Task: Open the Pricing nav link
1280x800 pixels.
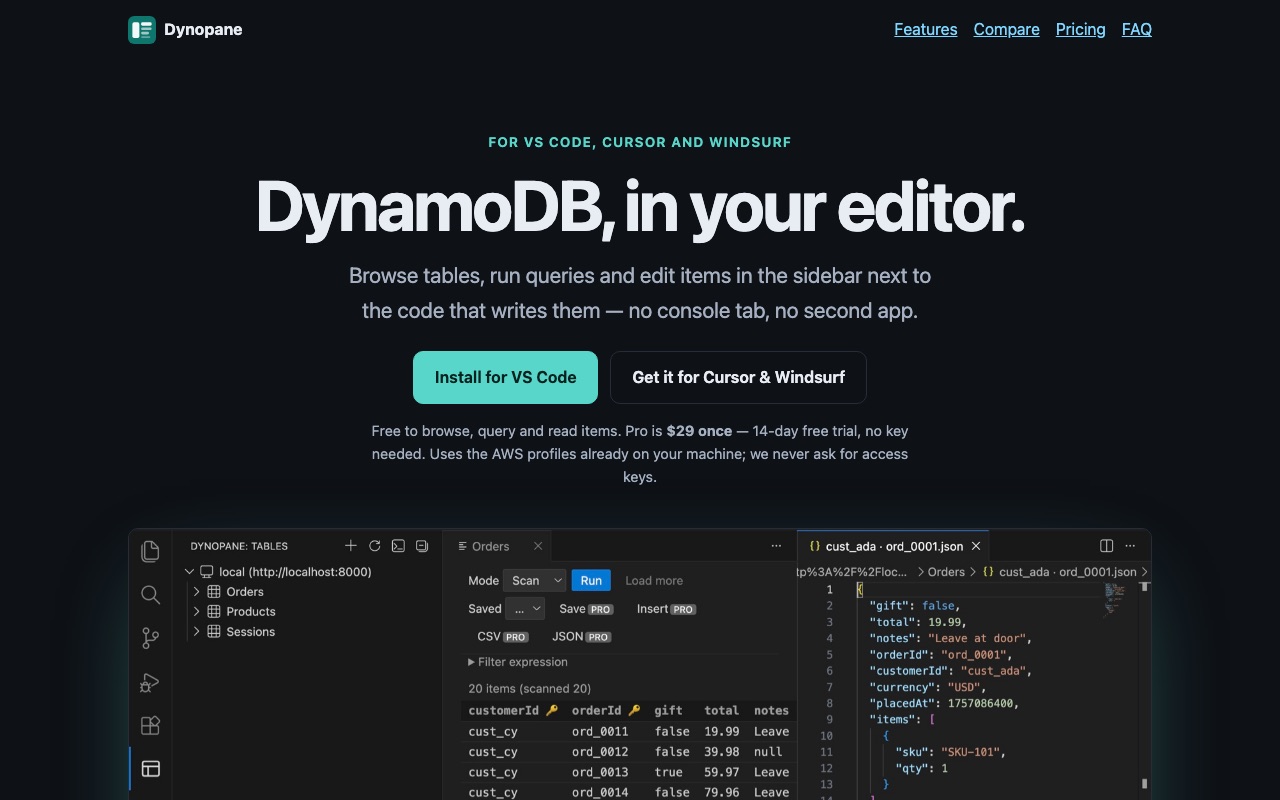Action: click(1081, 30)
